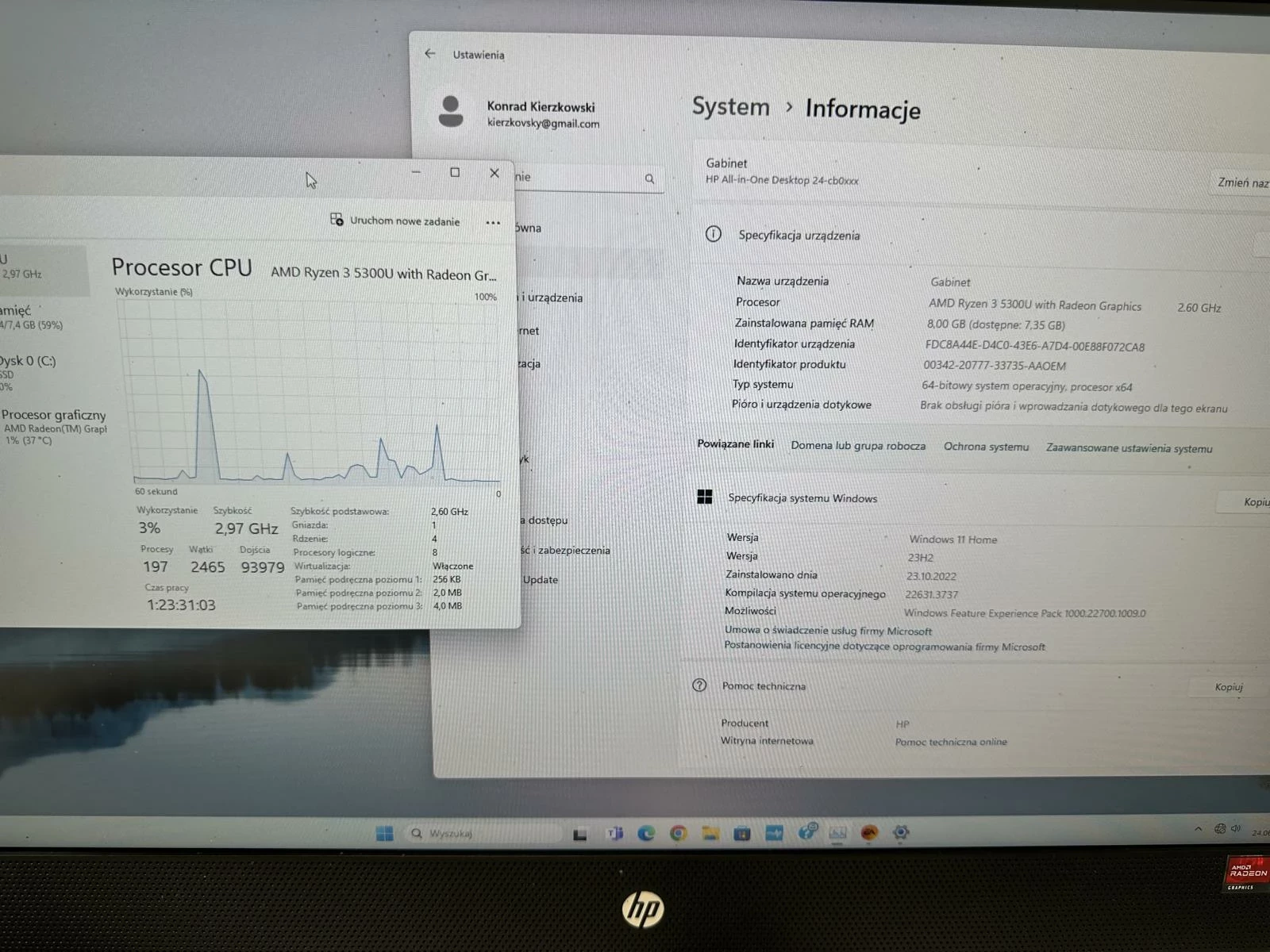Open devices (i urządzenia) Settings sidebar item
1270x952 pixels.
point(551,297)
